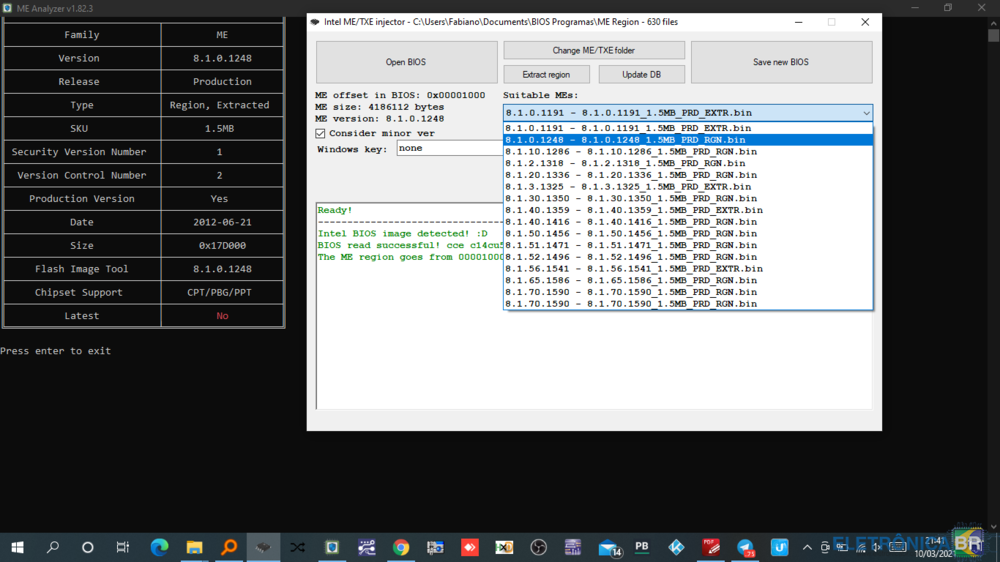Open the Windows Start menu
This screenshot has height=562, width=1000.
point(17,547)
